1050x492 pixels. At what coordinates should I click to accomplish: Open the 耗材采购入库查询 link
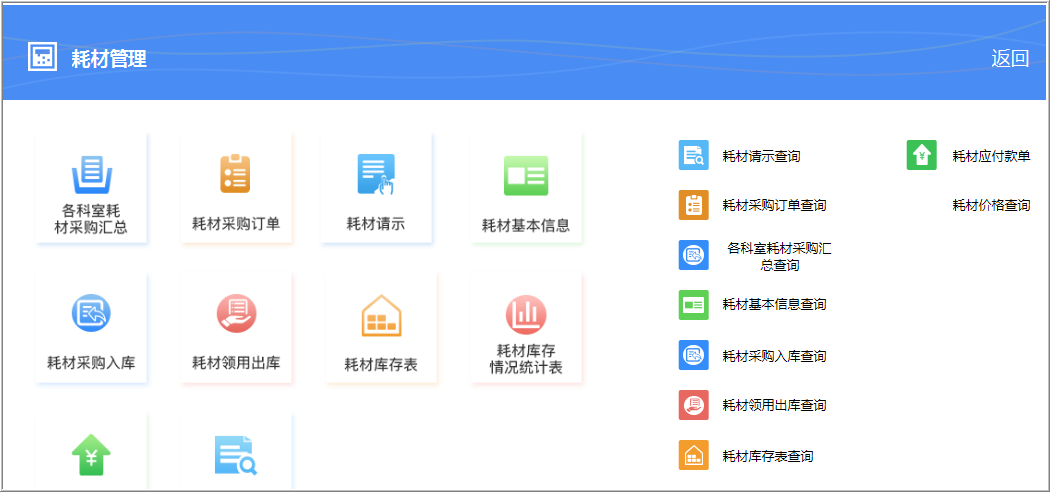coord(774,356)
